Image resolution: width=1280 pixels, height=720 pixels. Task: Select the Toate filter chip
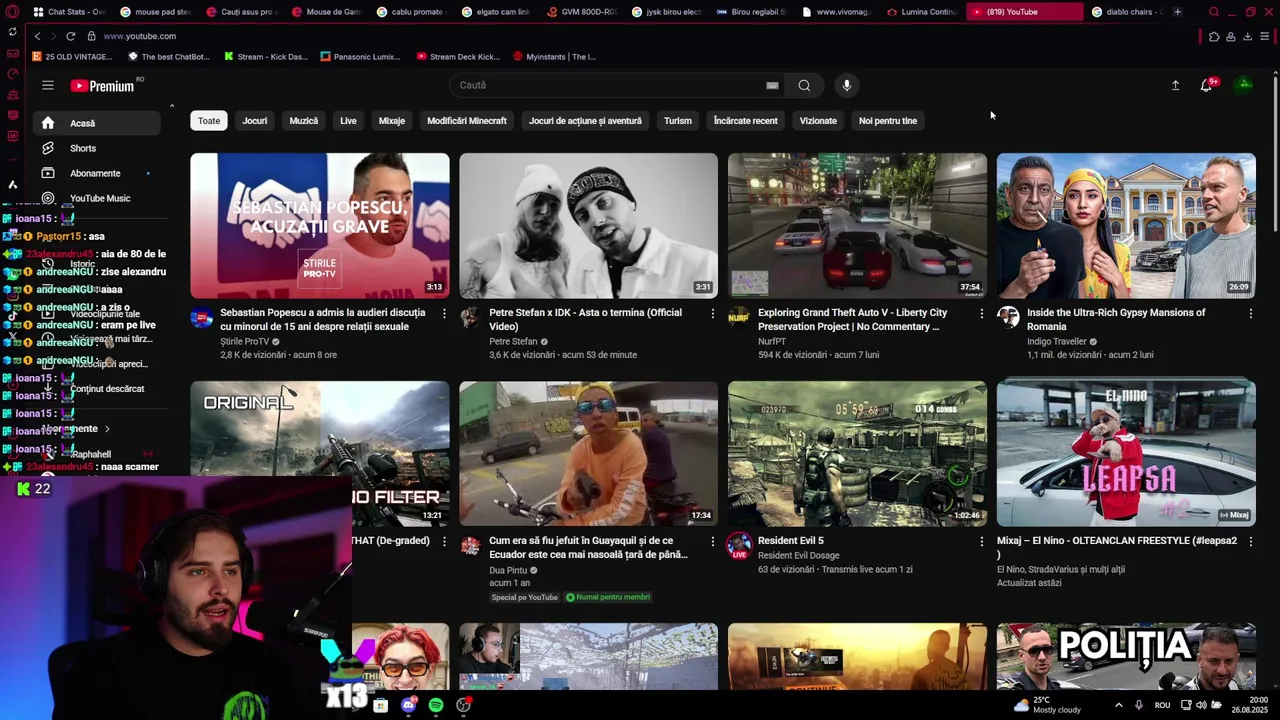coord(209,120)
